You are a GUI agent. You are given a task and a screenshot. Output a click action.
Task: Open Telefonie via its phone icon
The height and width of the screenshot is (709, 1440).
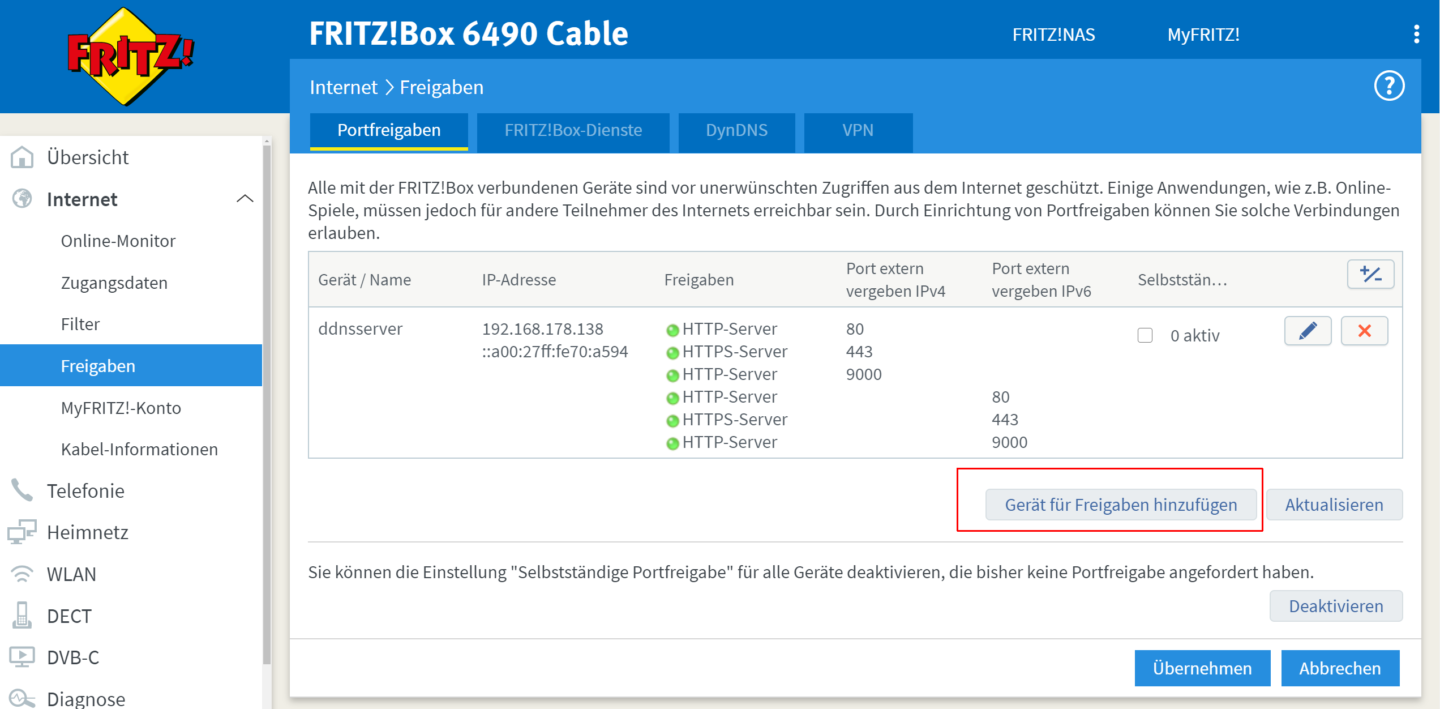click(21, 491)
